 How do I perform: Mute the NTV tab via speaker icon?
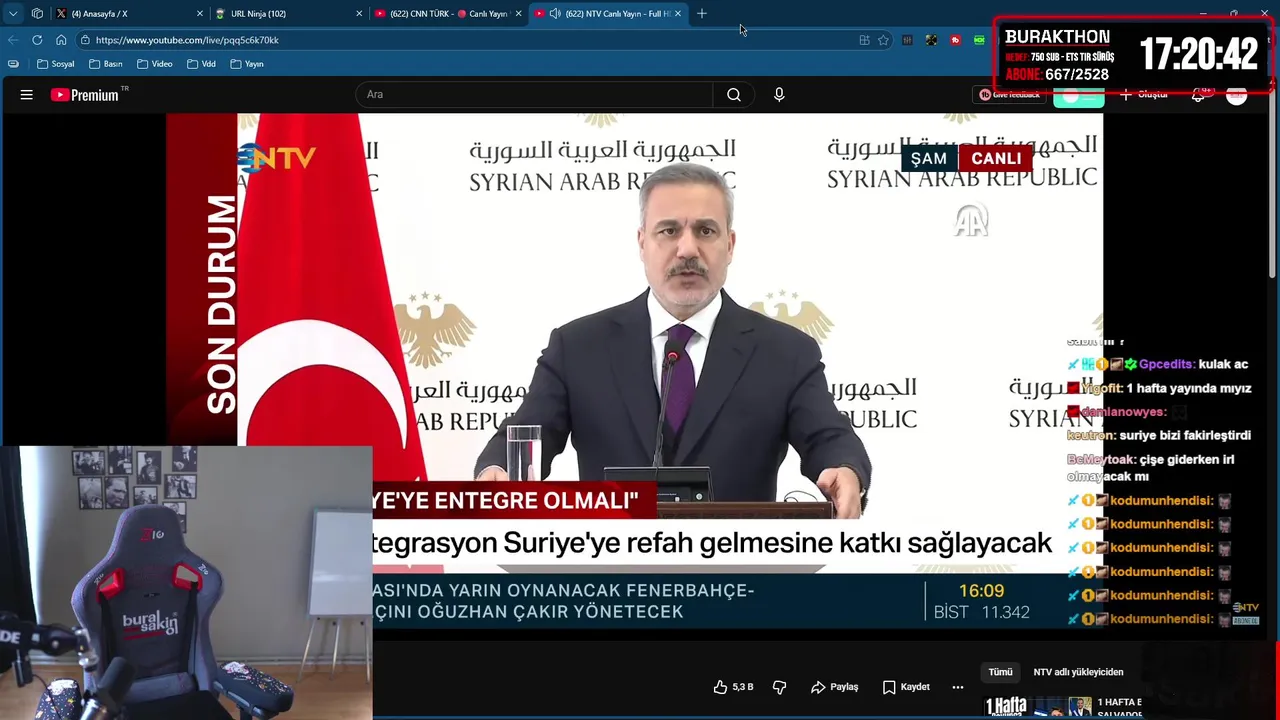[x=555, y=14]
